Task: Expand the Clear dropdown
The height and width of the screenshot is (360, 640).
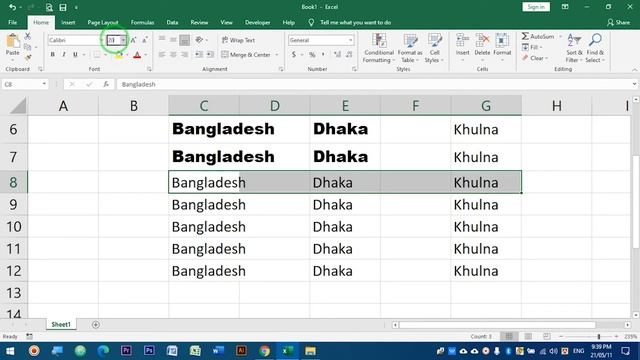Action: coord(535,58)
